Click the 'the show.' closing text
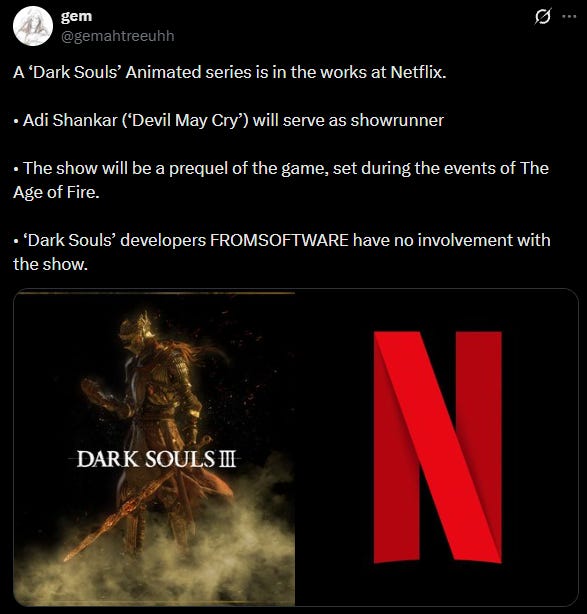Screen dimensions: 587x614 tap(51, 264)
